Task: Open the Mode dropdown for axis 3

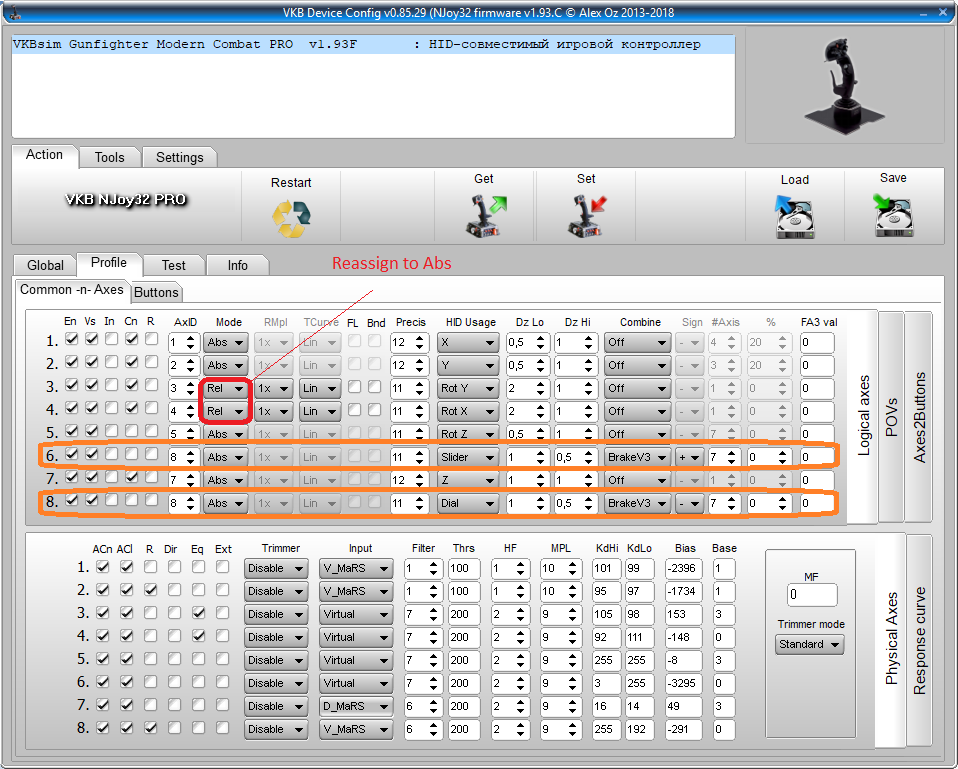Action: point(226,388)
